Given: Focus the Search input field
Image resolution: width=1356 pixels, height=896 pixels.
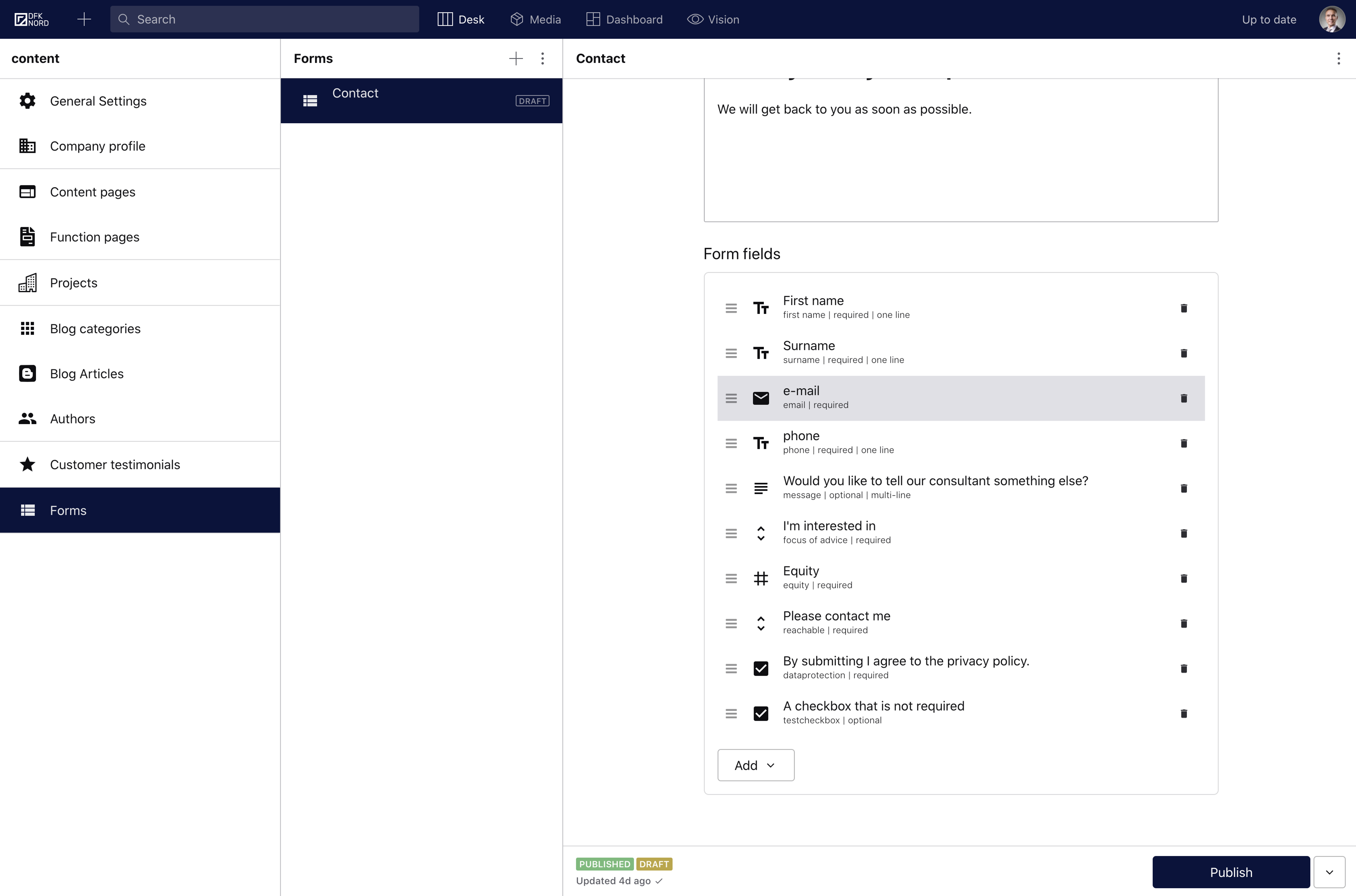Looking at the screenshot, I should 264,19.
